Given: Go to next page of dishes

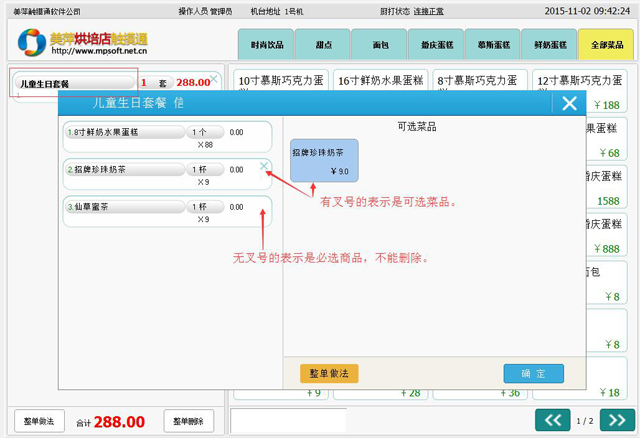Looking at the screenshot, I should (617, 420).
